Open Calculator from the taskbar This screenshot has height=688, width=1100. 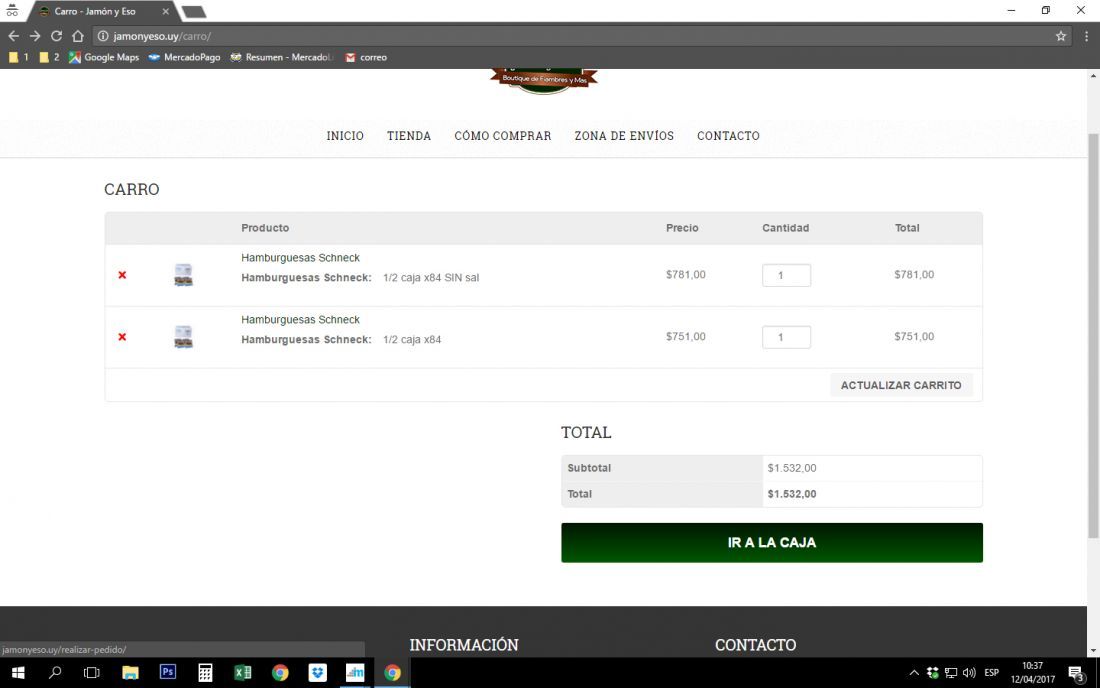[205, 673]
